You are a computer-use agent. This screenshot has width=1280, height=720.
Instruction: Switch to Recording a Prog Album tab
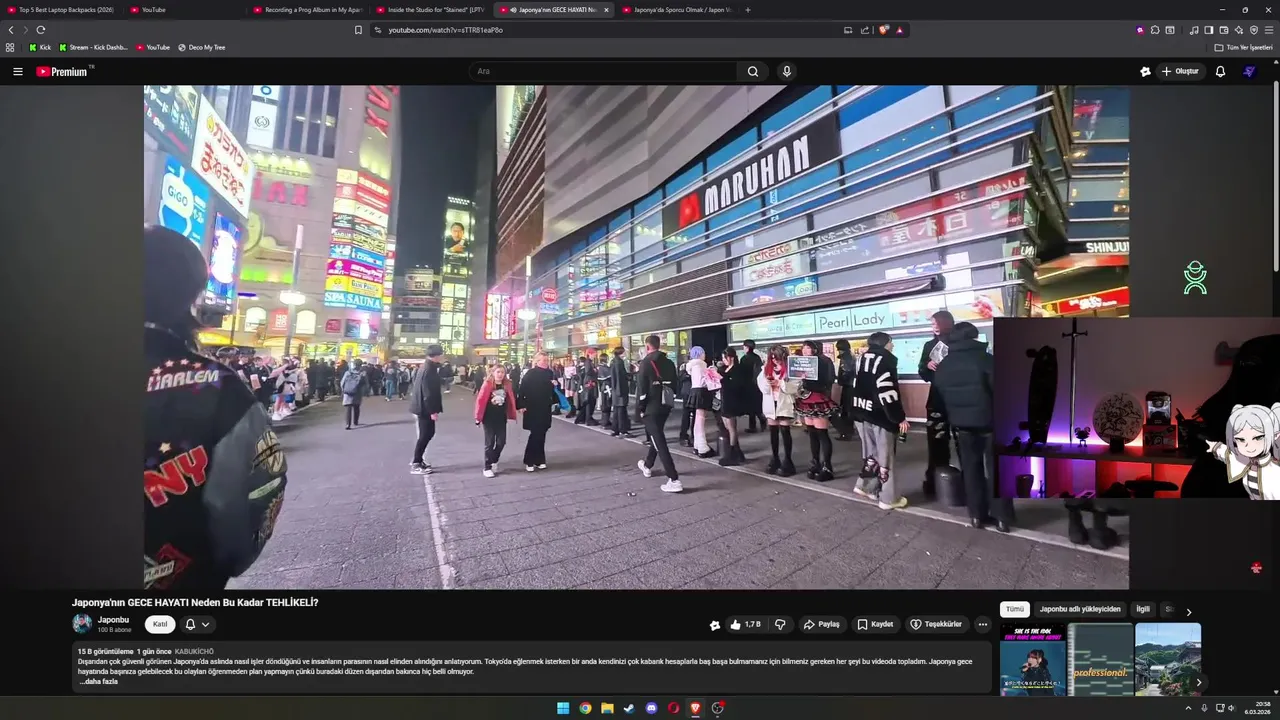point(309,10)
